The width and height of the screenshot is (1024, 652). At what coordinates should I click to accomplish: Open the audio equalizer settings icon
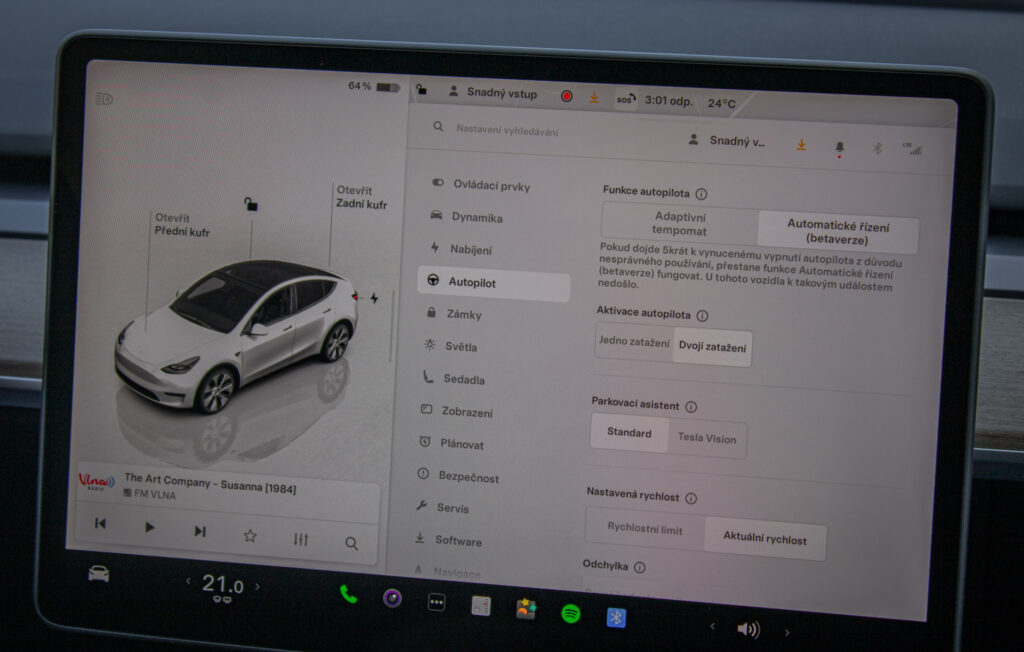[x=301, y=540]
